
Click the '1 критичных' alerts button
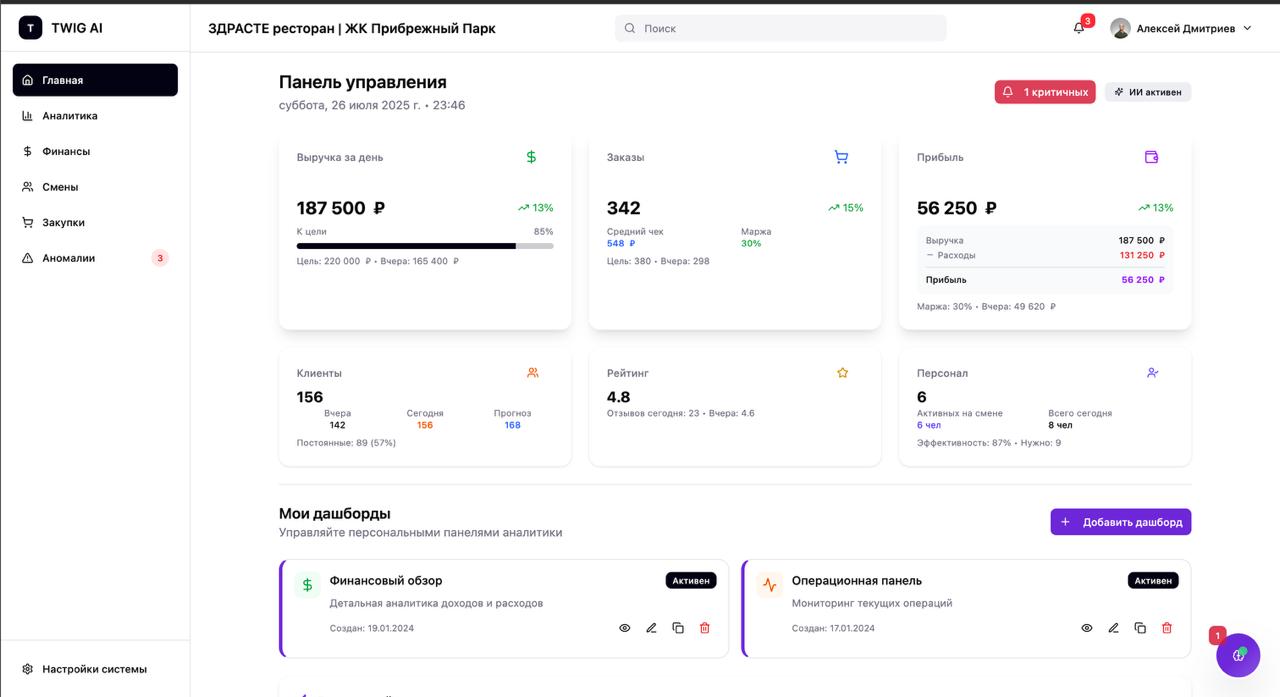[1044, 91]
